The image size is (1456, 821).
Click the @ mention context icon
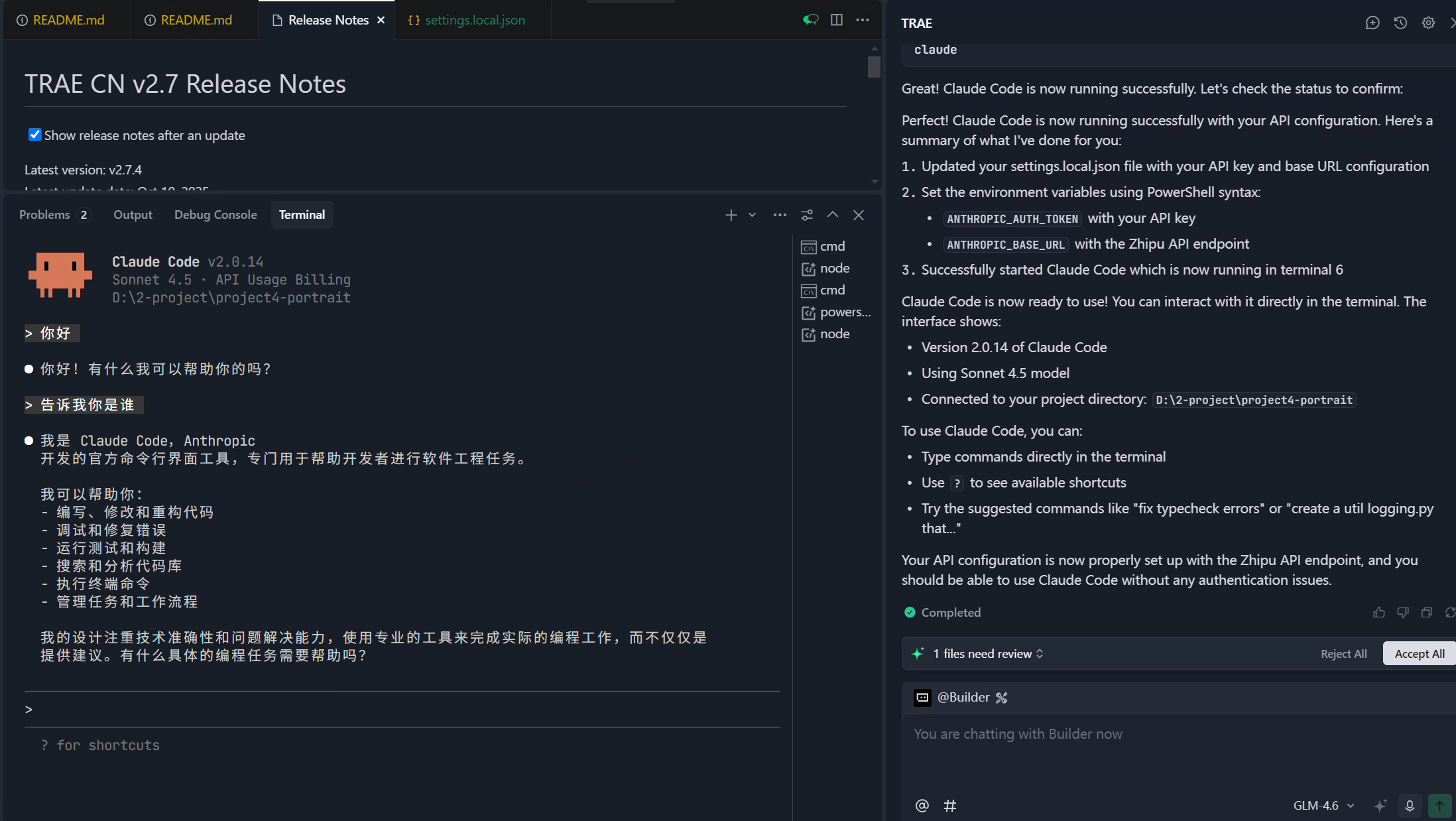point(922,806)
